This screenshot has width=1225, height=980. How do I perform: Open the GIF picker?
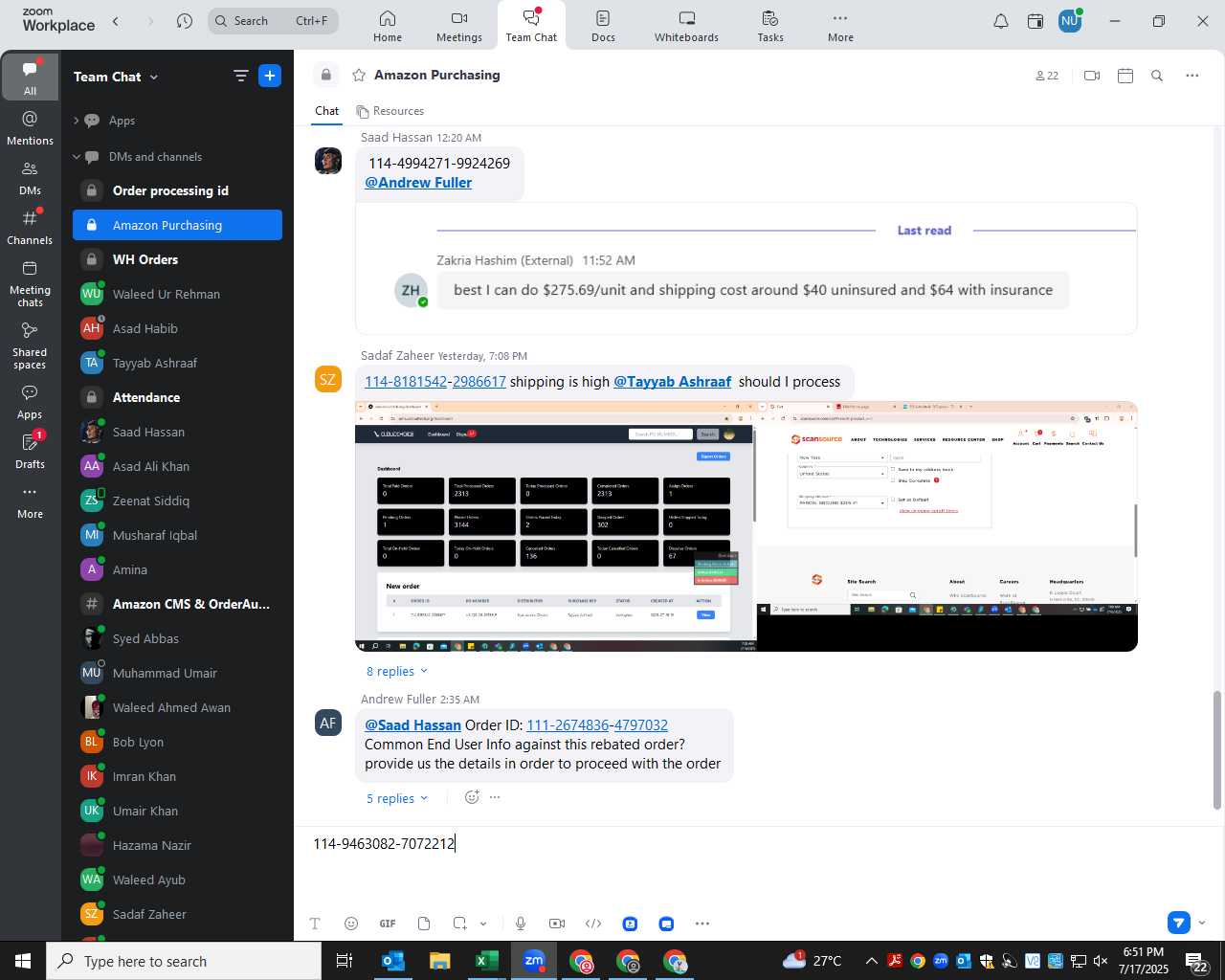tap(388, 924)
